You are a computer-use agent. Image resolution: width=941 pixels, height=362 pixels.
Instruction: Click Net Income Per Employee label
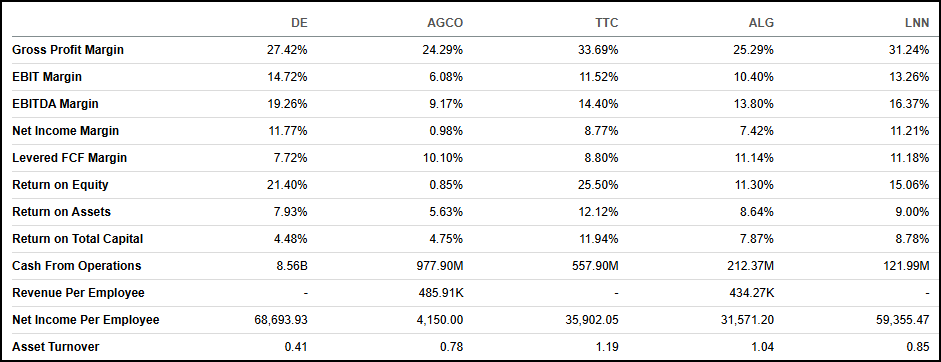tap(86, 320)
